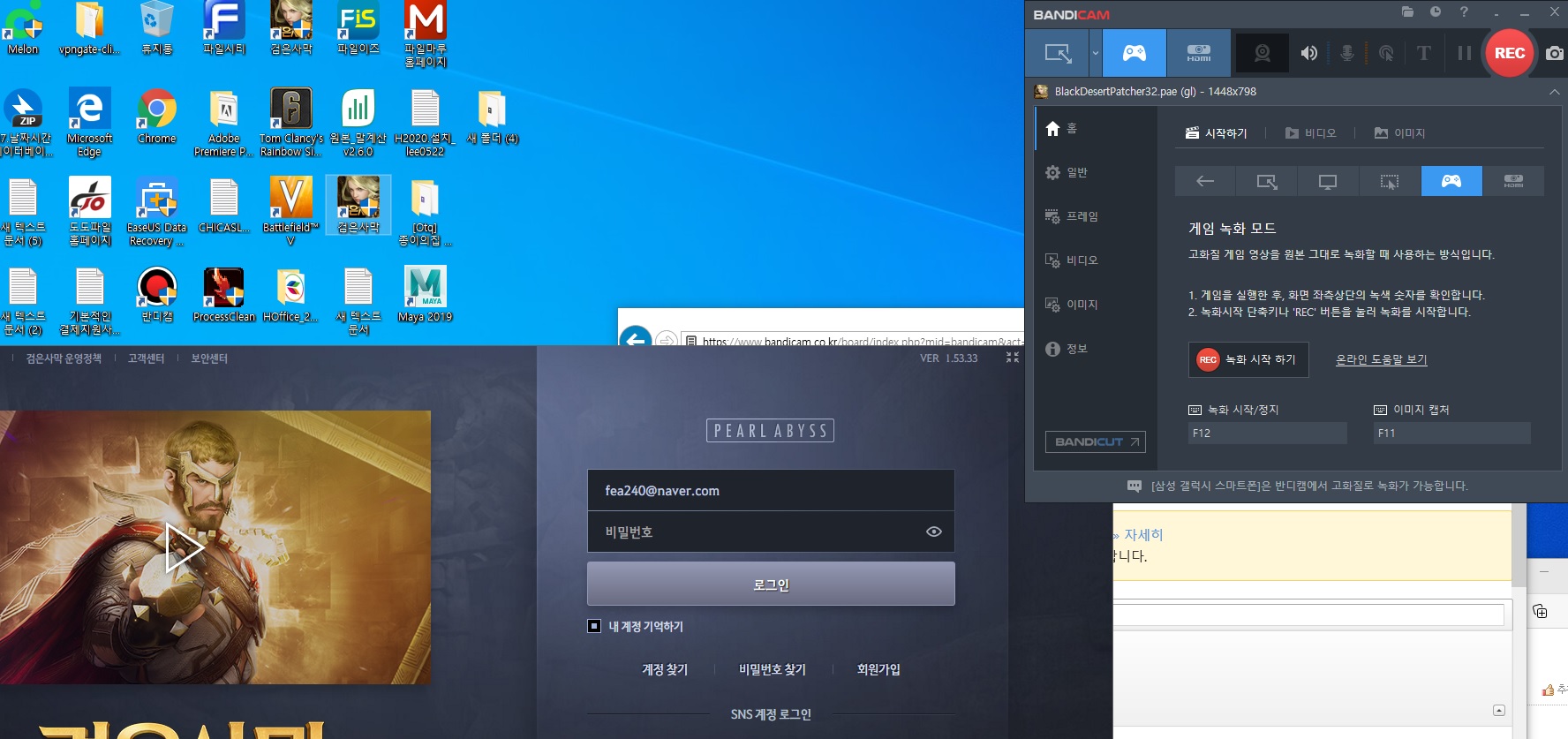Switch to 비디오 tab in home panel
Viewport: 1568px width, 739px height.
point(1310,133)
